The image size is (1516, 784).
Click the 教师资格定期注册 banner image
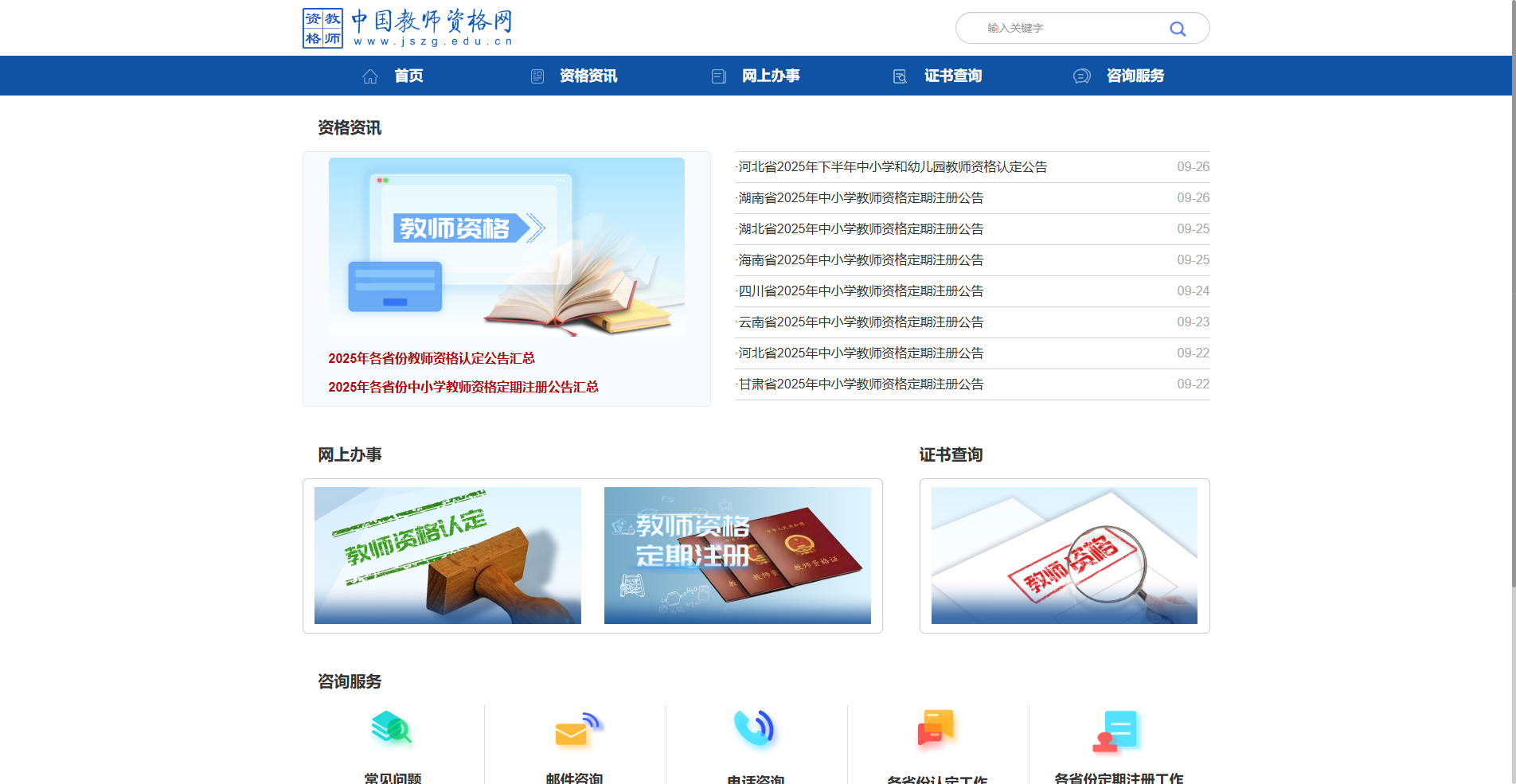pyautogui.click(x=737, y=555)
